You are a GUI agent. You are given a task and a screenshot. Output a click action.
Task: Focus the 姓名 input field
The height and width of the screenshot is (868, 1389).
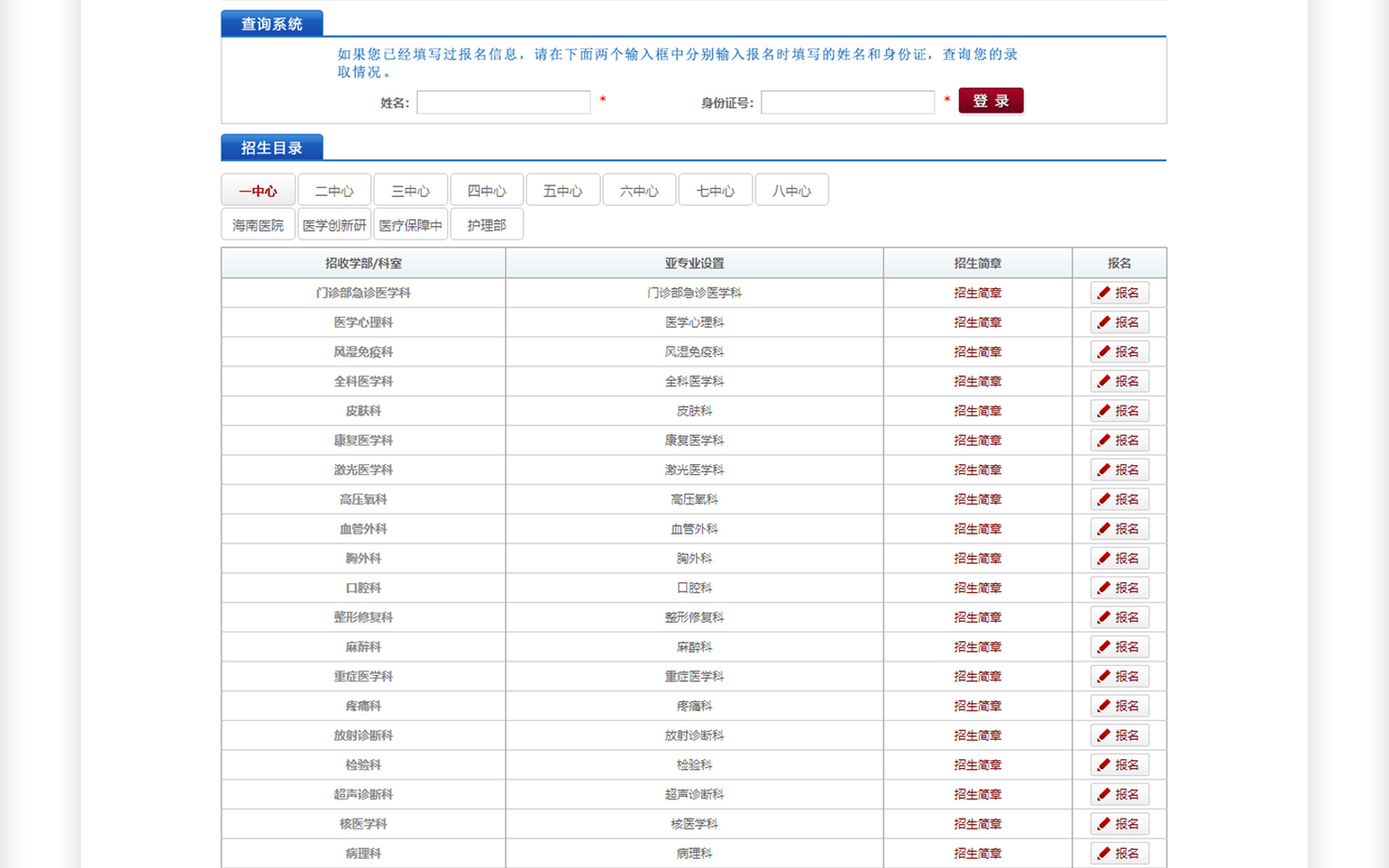(x=504, y=103)
